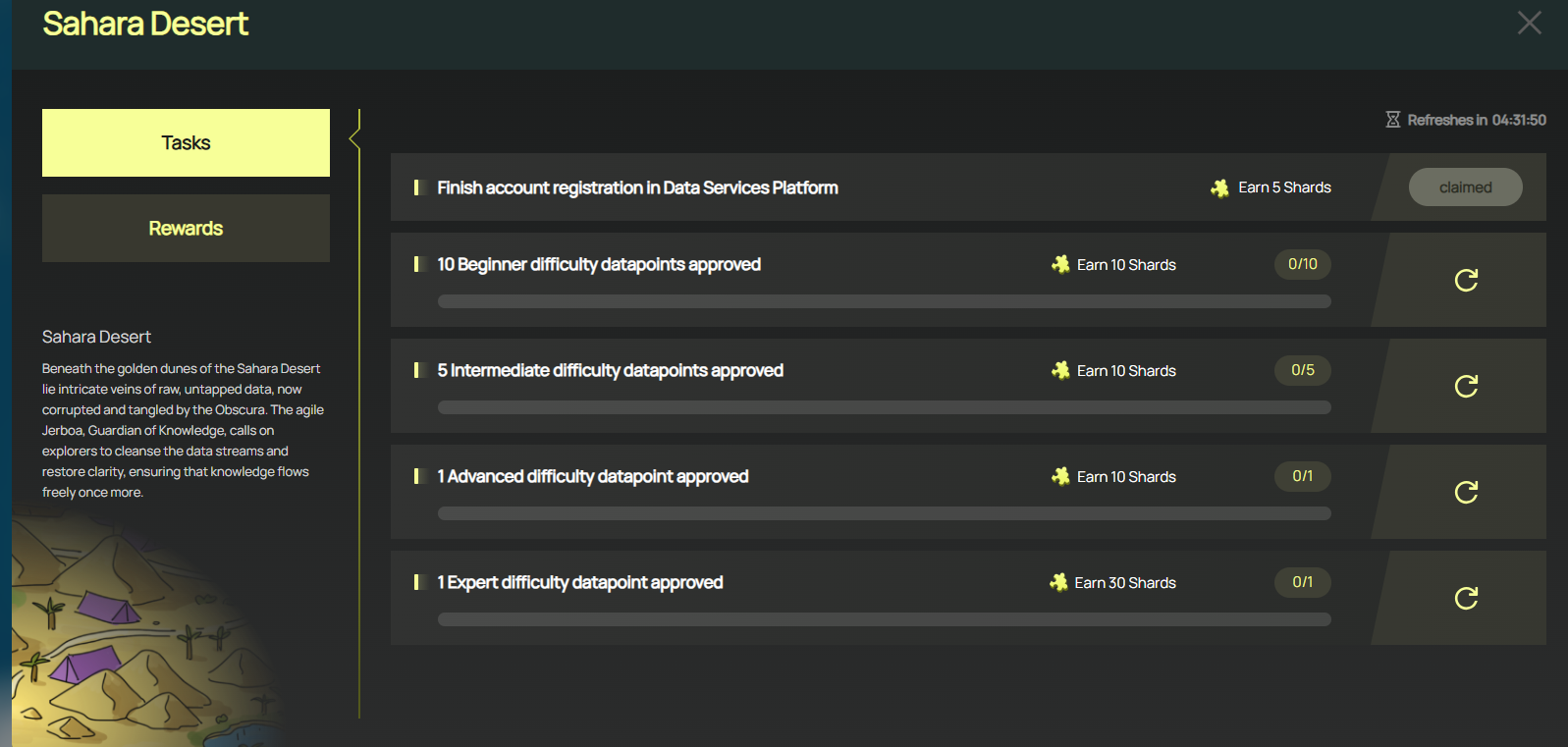
Task: Switch to the Rewards tab
Action: (x=186, y=228)
